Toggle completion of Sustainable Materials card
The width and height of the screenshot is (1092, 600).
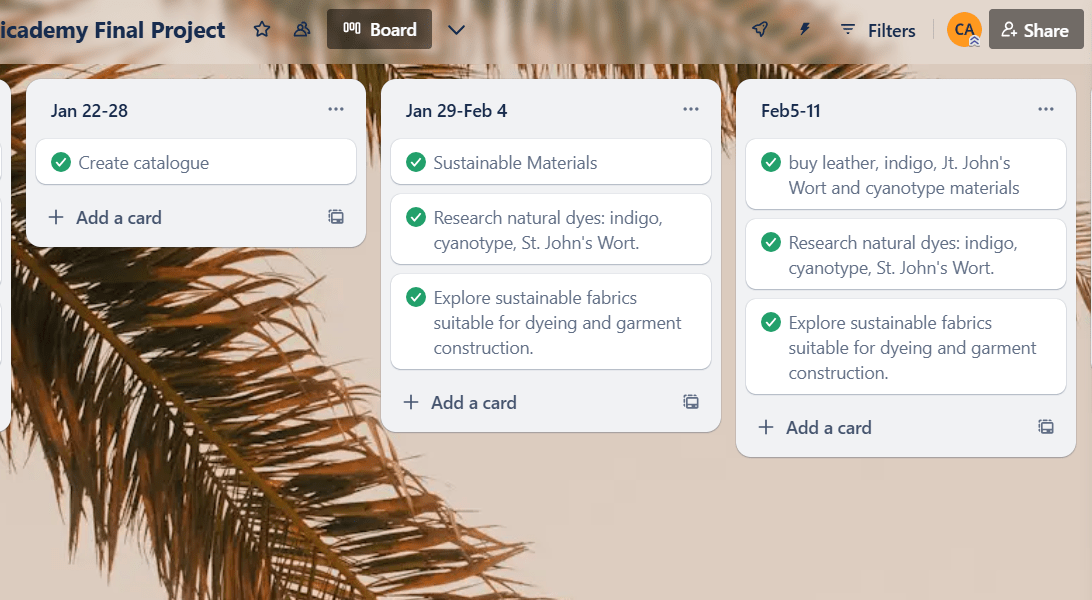tap(416, 162)
